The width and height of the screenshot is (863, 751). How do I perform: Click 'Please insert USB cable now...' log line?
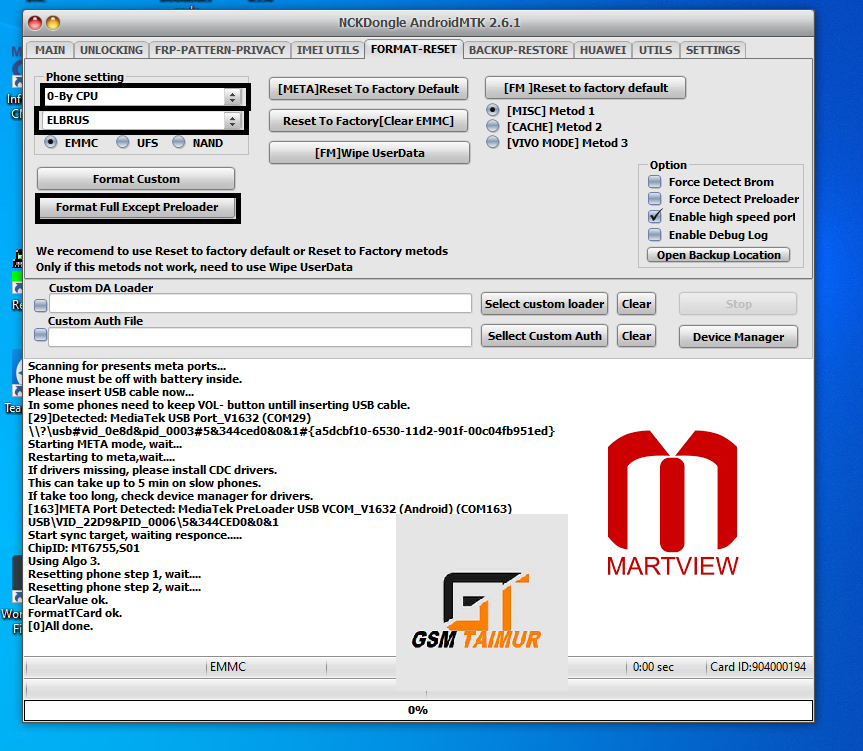click(111, 392)
